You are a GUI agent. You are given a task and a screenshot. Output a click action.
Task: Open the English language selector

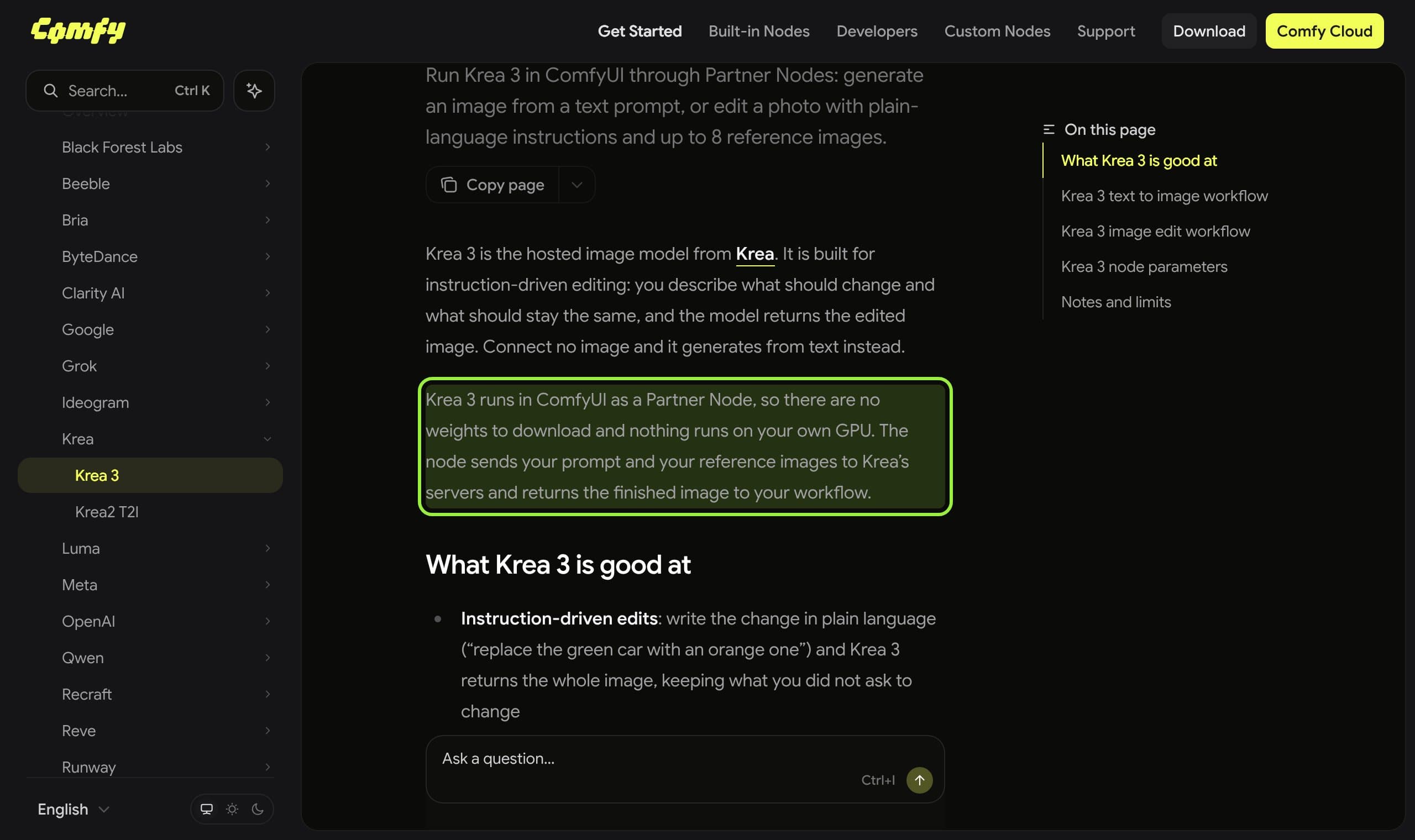click(73, 810)
